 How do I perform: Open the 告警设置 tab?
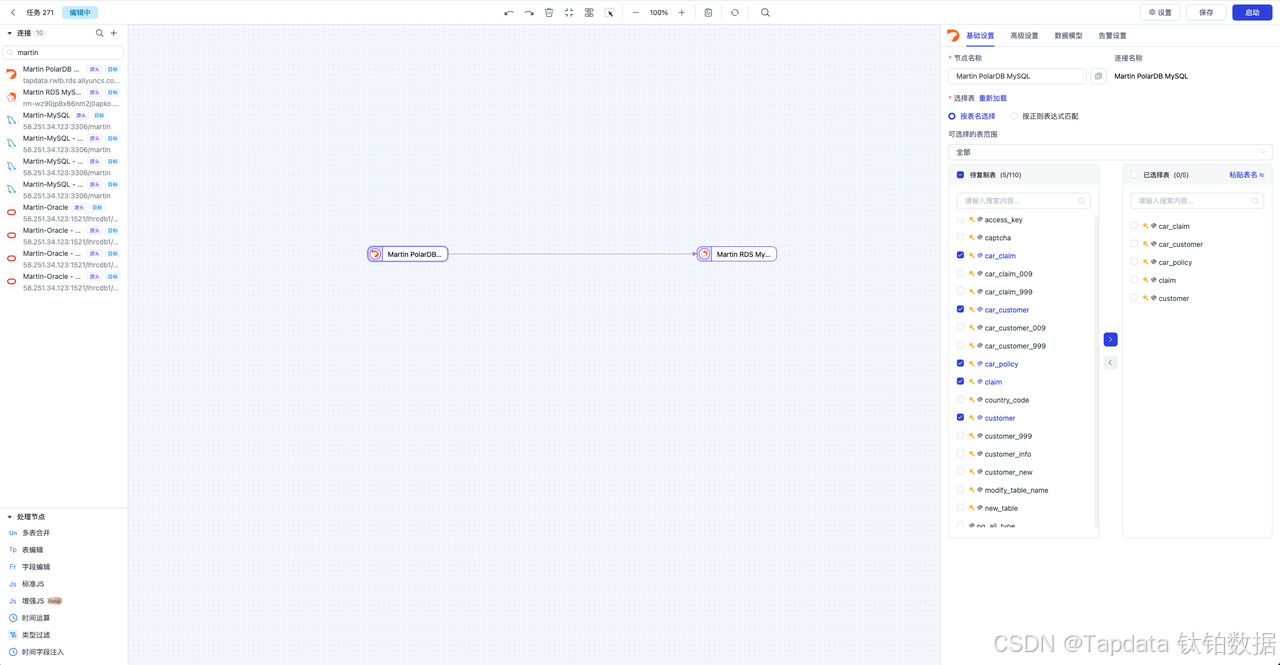coord(1112,36)
